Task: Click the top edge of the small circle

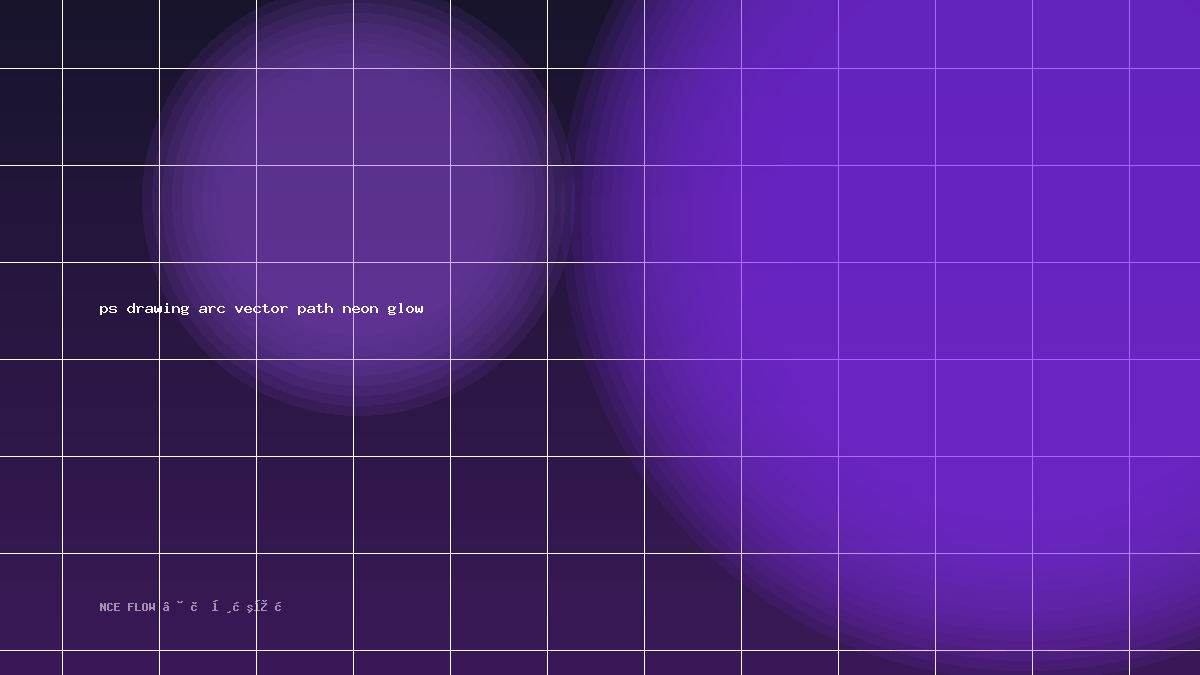Action: 357,2
